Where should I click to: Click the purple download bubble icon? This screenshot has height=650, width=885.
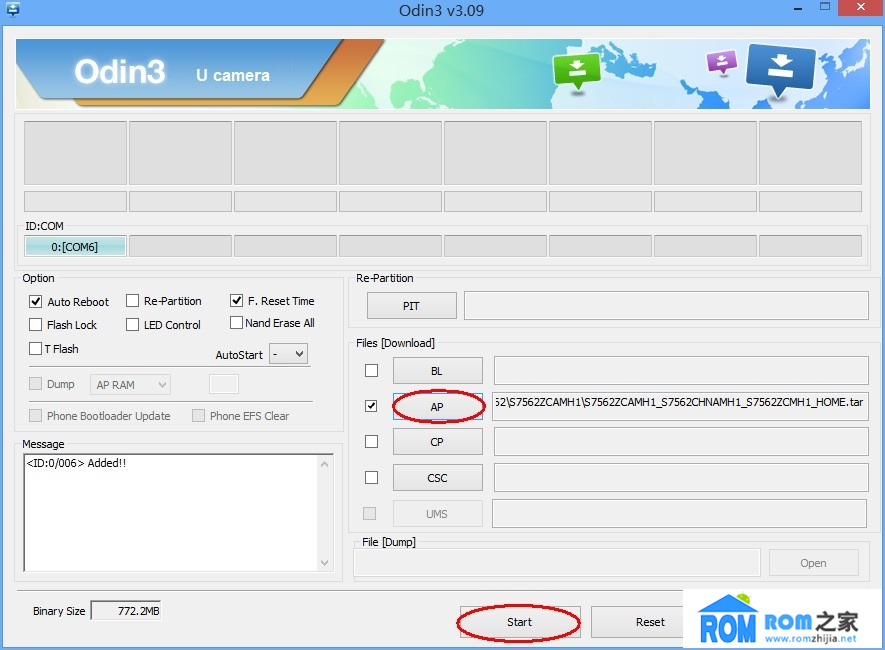722,62
